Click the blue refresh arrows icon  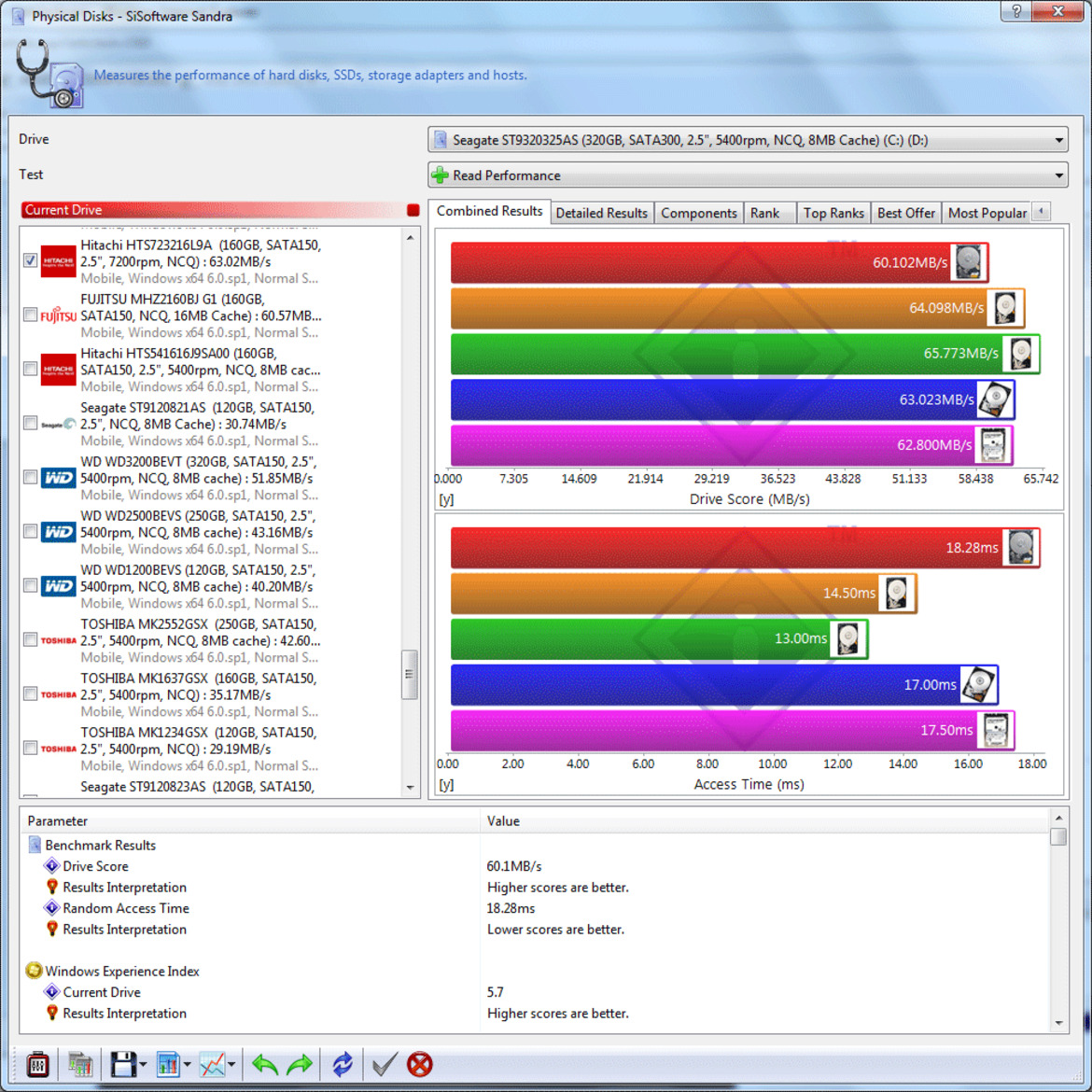click(x=342, y=1064)
